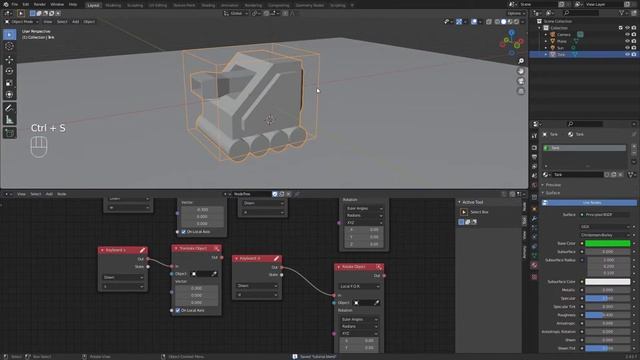The image size is (640, 360).
Task: Open the Material properties tab icon
Action: click(x=534, y=265)
